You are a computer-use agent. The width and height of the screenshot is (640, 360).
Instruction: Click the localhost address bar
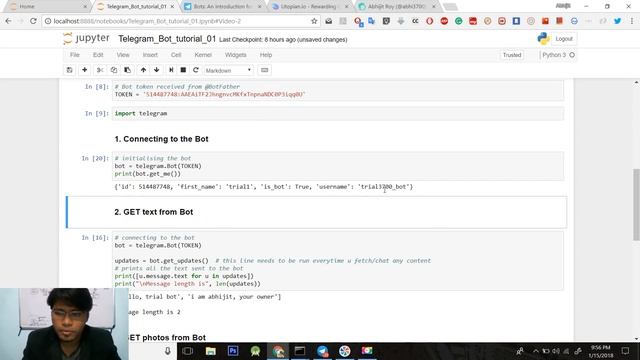pos(180,21)
